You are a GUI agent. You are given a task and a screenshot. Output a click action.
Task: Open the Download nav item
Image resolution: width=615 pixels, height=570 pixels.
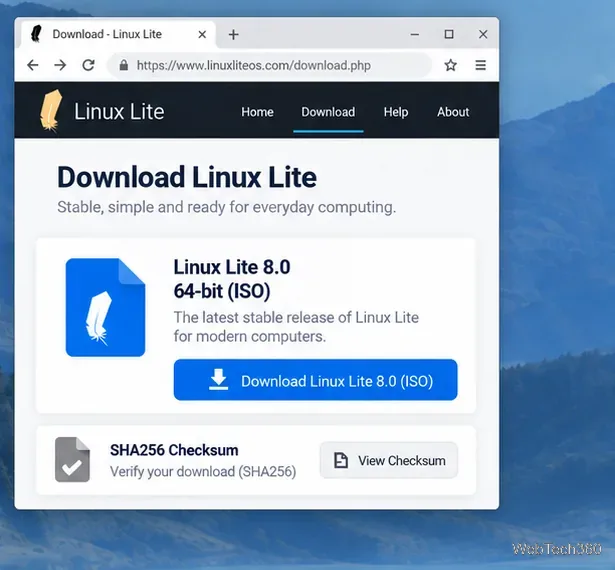[x=328, y=112]
